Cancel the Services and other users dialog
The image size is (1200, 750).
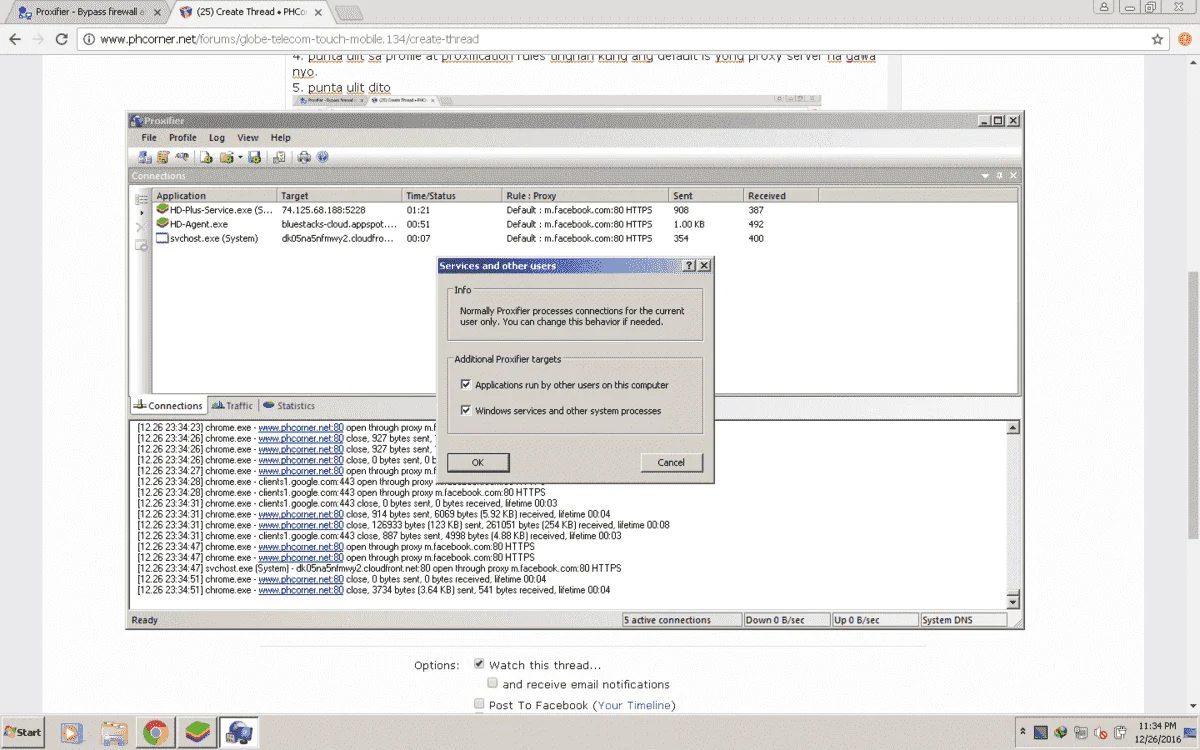671,462
